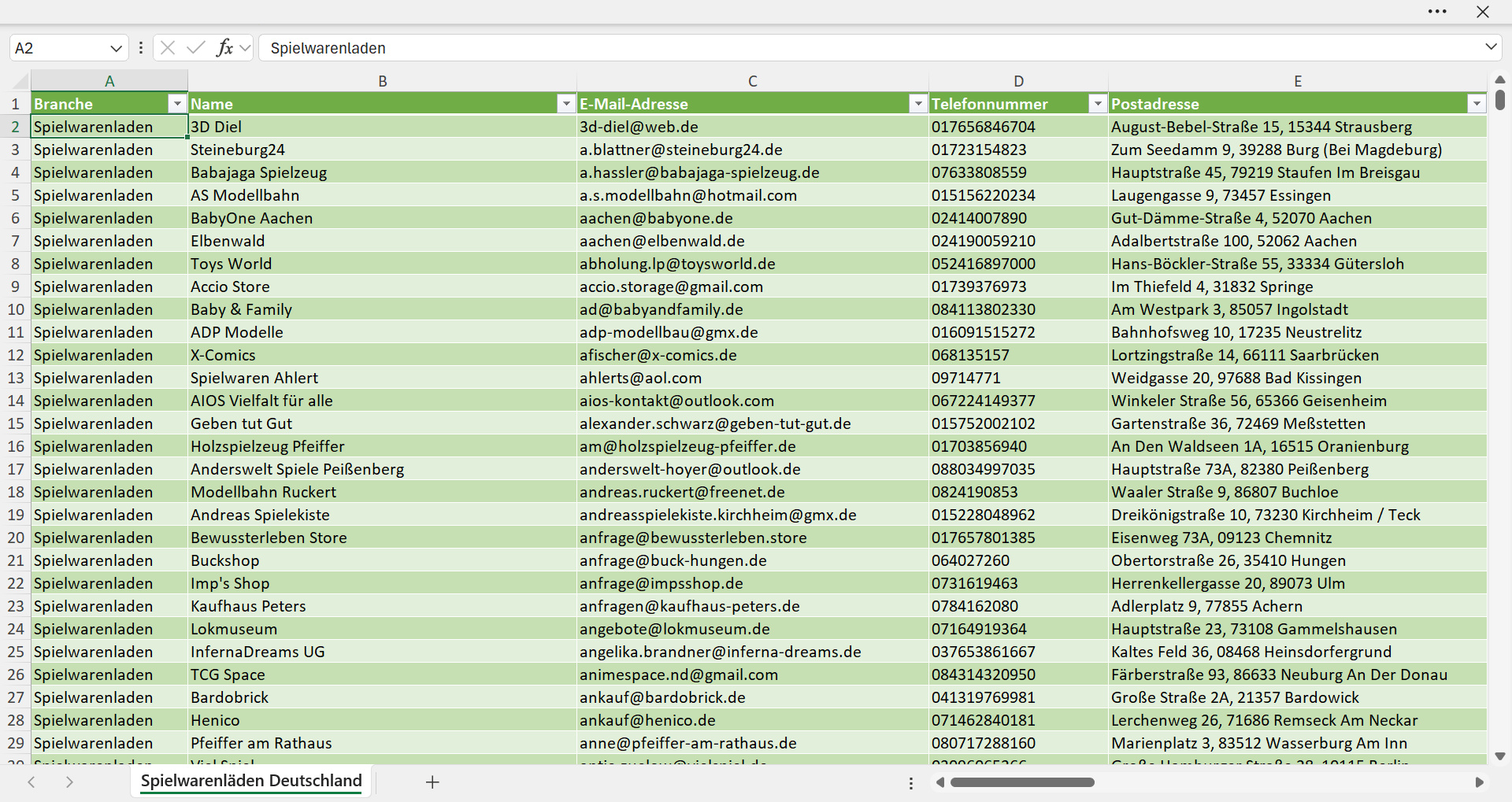Viewport: 1512px width, 802px height.
Task: Click the cancel entry X icon
Action: click(167, 48)
